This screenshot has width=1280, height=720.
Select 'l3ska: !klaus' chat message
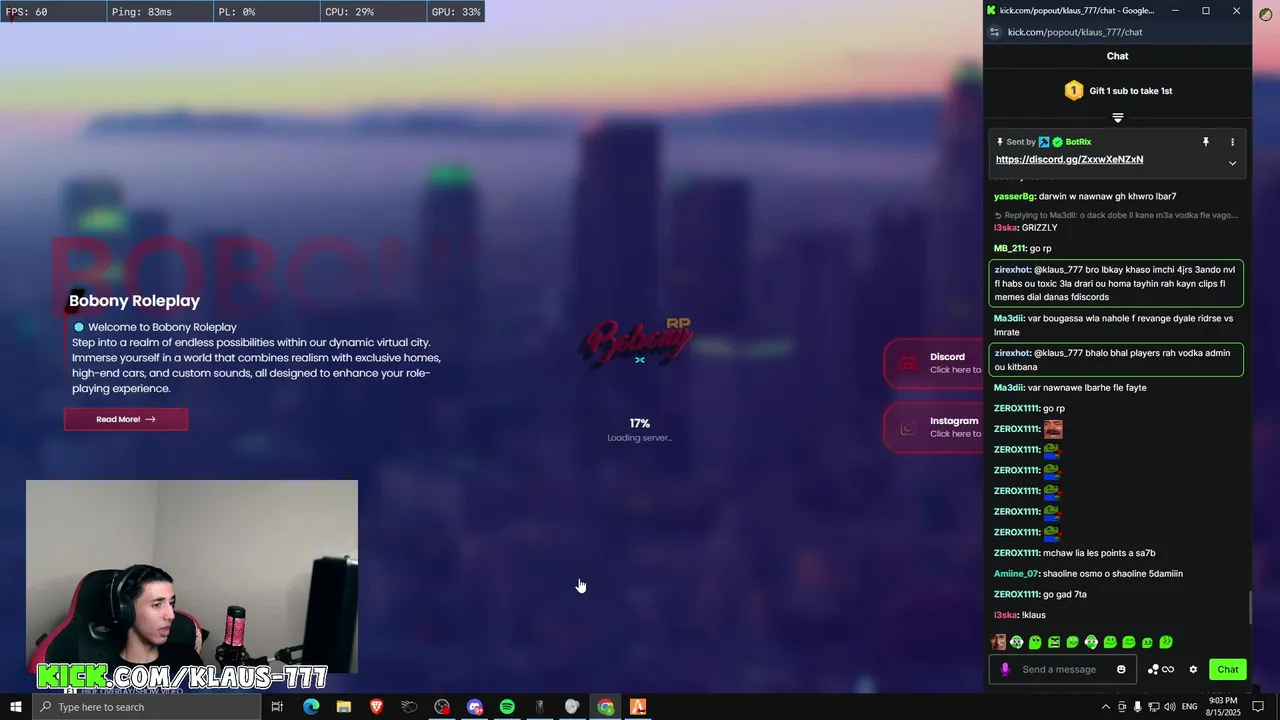tap(1020, 615)
